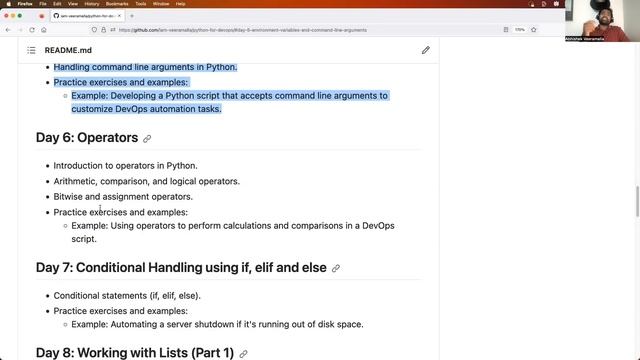
Task: Click the tracking protection shield icon
Action: coord(94,30)
